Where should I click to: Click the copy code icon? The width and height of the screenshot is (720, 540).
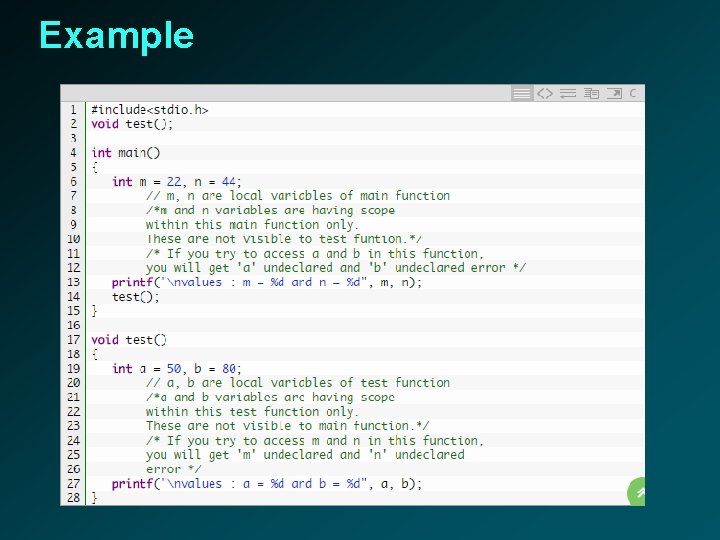pyautogui.click(x=591, y=94)
